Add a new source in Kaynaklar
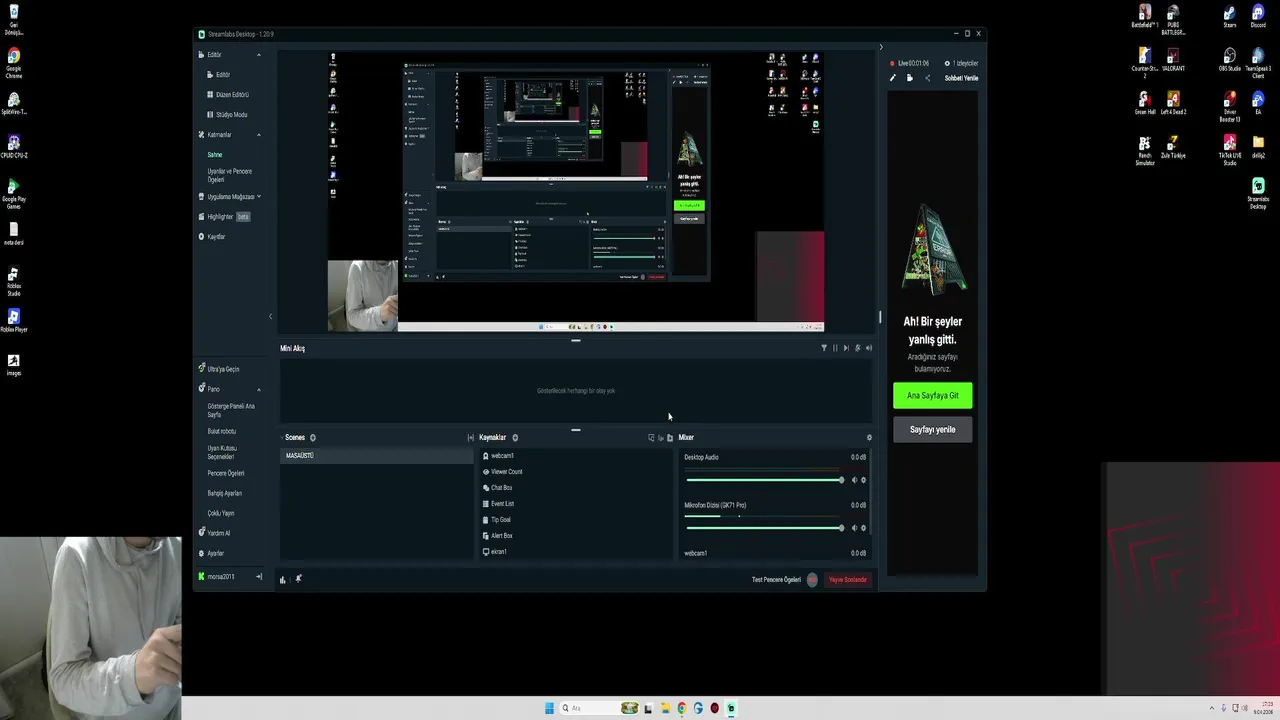1280x720 pixels. coord(516,437)
